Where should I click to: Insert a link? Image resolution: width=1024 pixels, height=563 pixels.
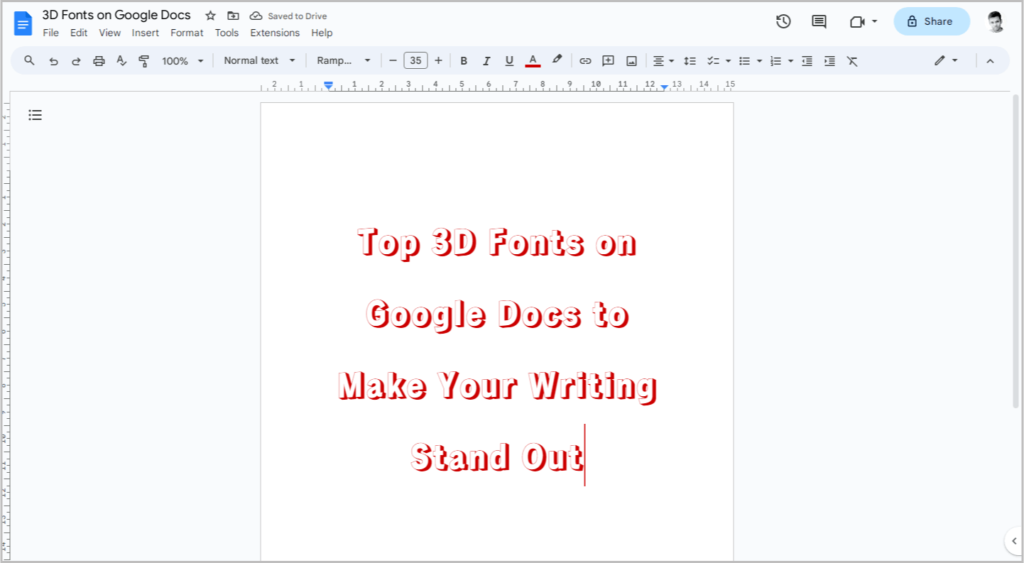coord(585,61)
